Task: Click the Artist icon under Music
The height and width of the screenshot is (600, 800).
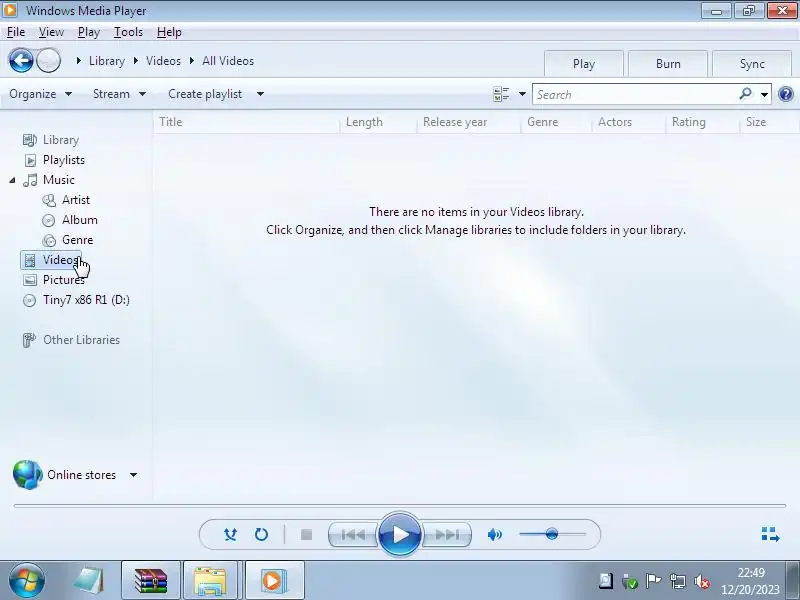Action: tap(49, 200)
